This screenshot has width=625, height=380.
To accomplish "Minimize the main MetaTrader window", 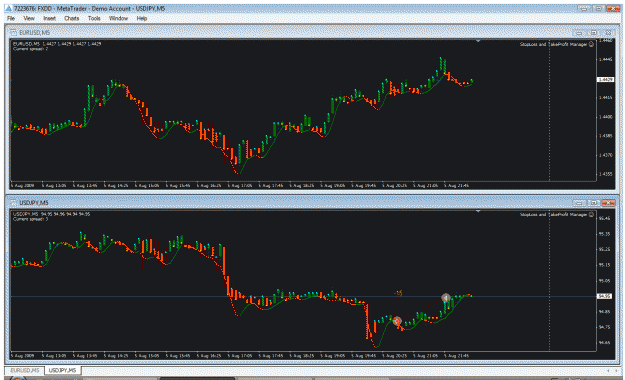I will [x=584, y=8].
